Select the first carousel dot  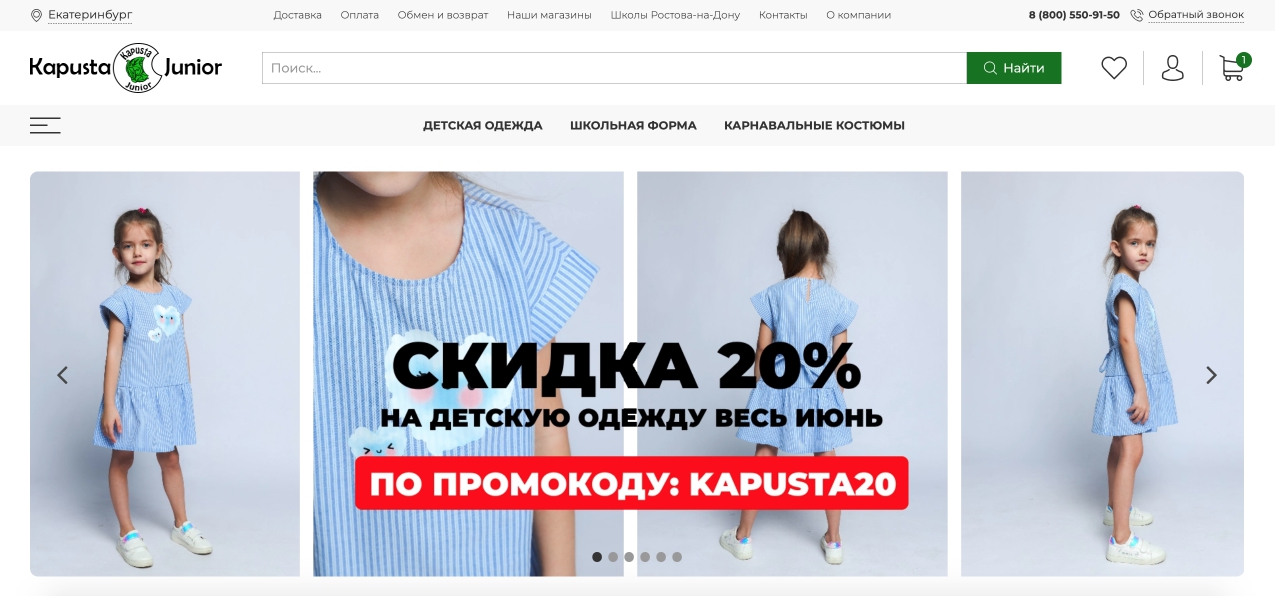(597, 557)
